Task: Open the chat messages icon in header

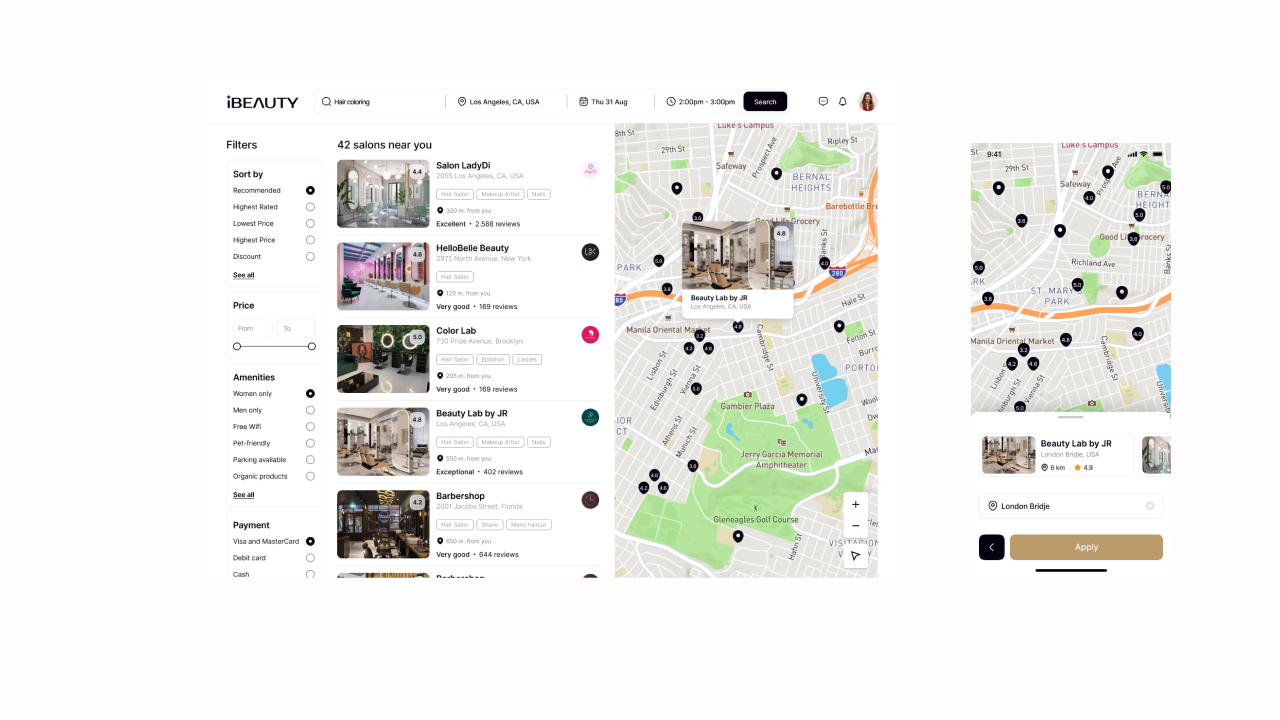Action: pyautogui.click(x=822, y=101)
